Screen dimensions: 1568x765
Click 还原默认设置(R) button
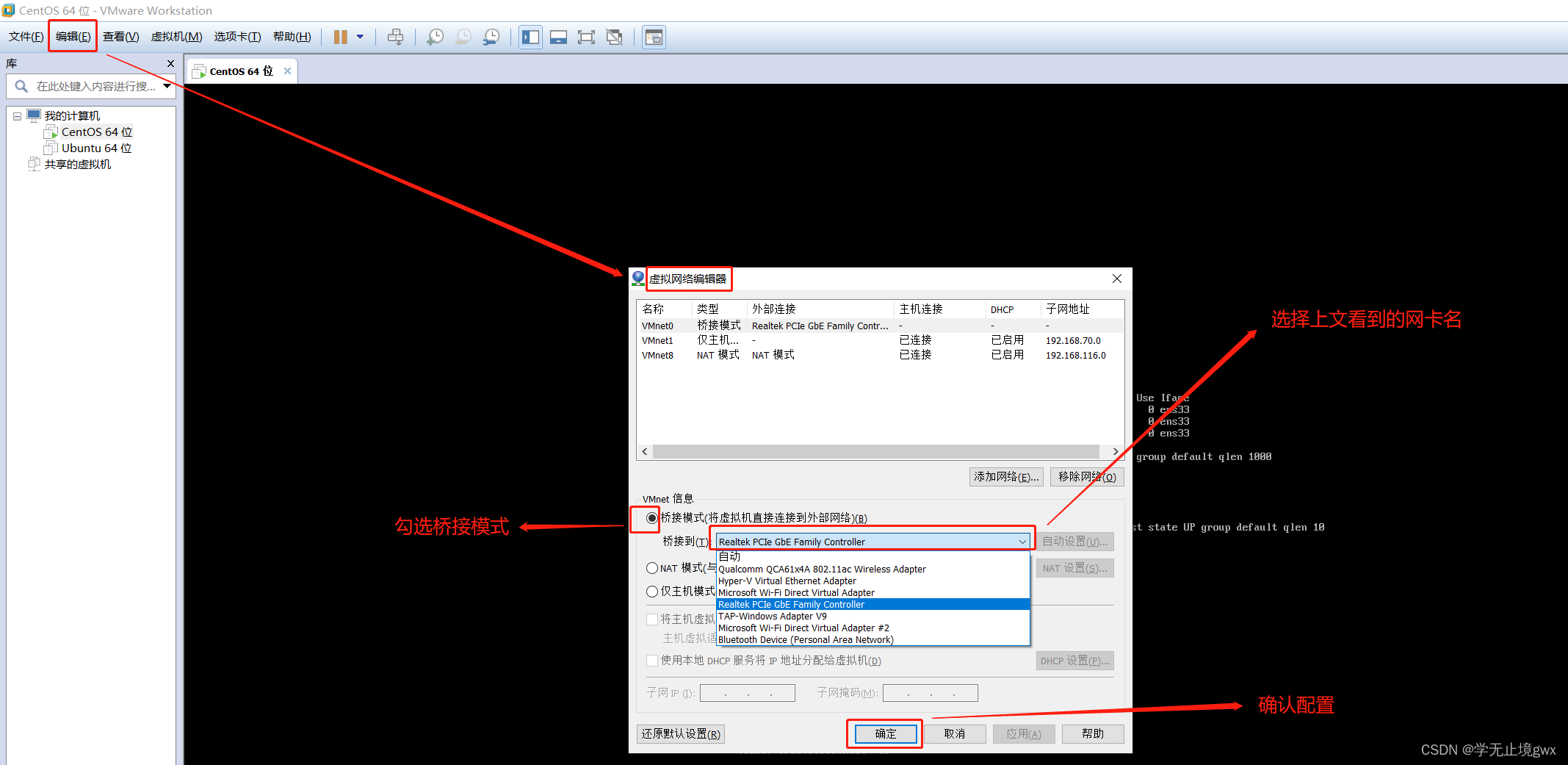(x=681, y=733)
